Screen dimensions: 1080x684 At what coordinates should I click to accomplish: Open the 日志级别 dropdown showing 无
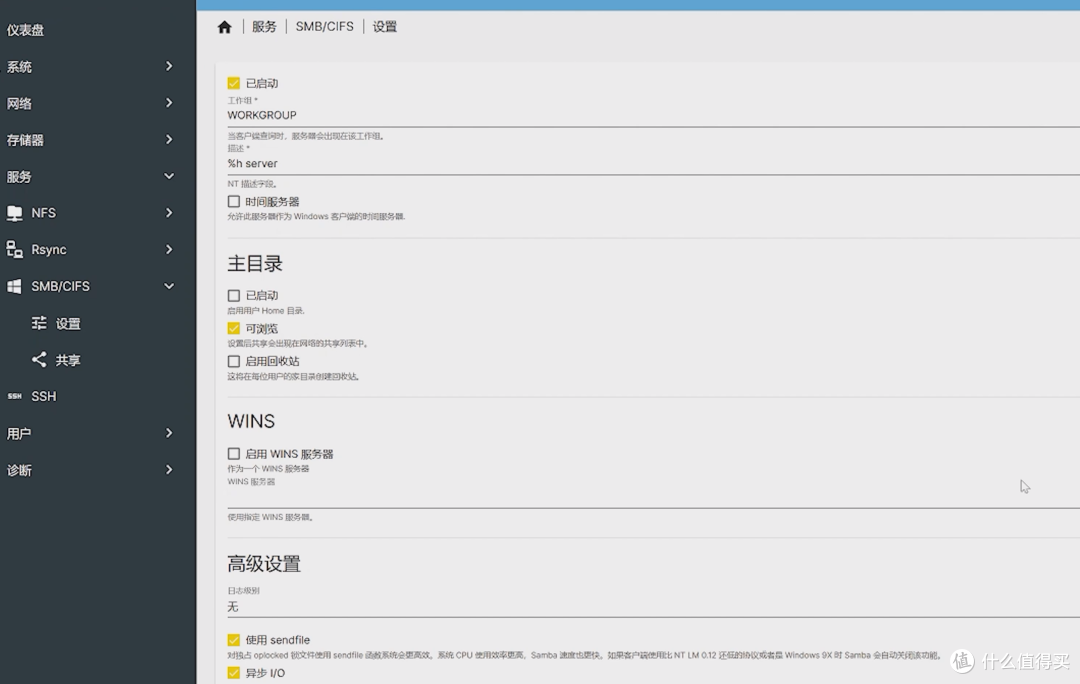click(653, 607)
